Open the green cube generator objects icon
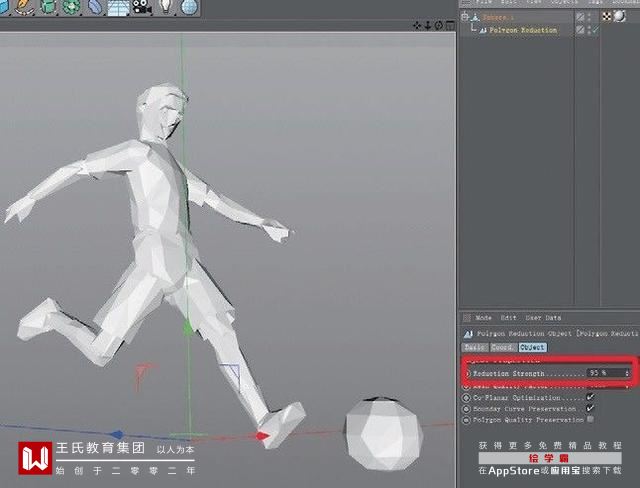Image resolution: width=640 pixels, height=488 pixels. (47, 7)
